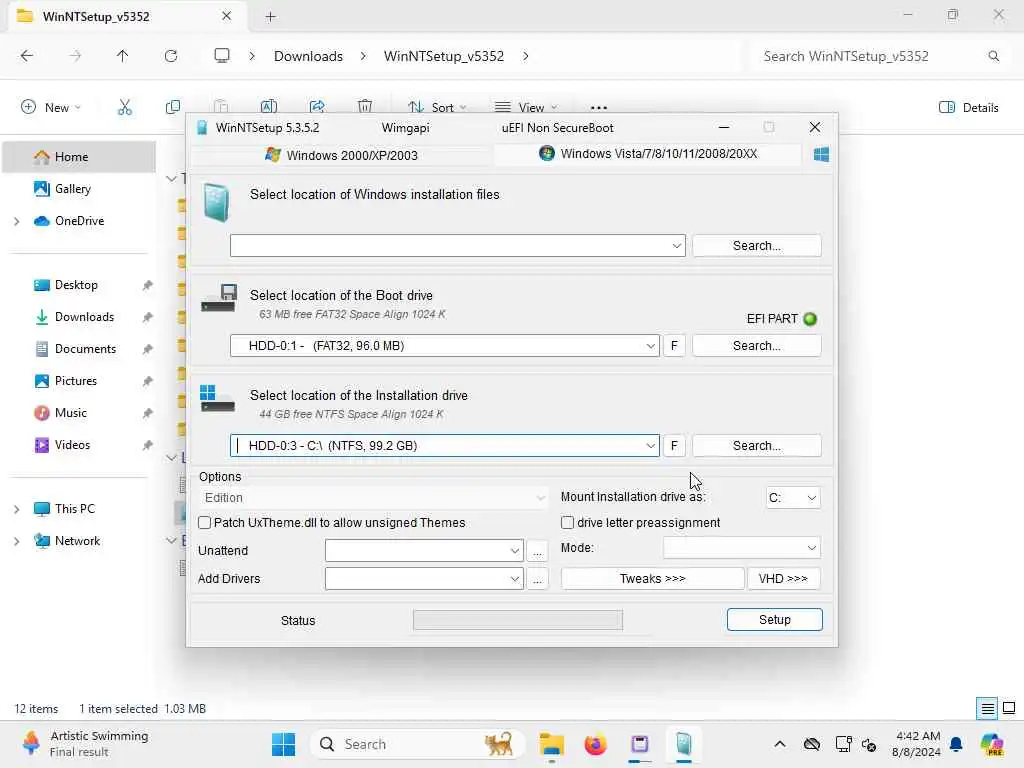Screen dimensions: 1024x768
Task: Click the WinNTSetup taskbar icon
Action: pos(683,744)
